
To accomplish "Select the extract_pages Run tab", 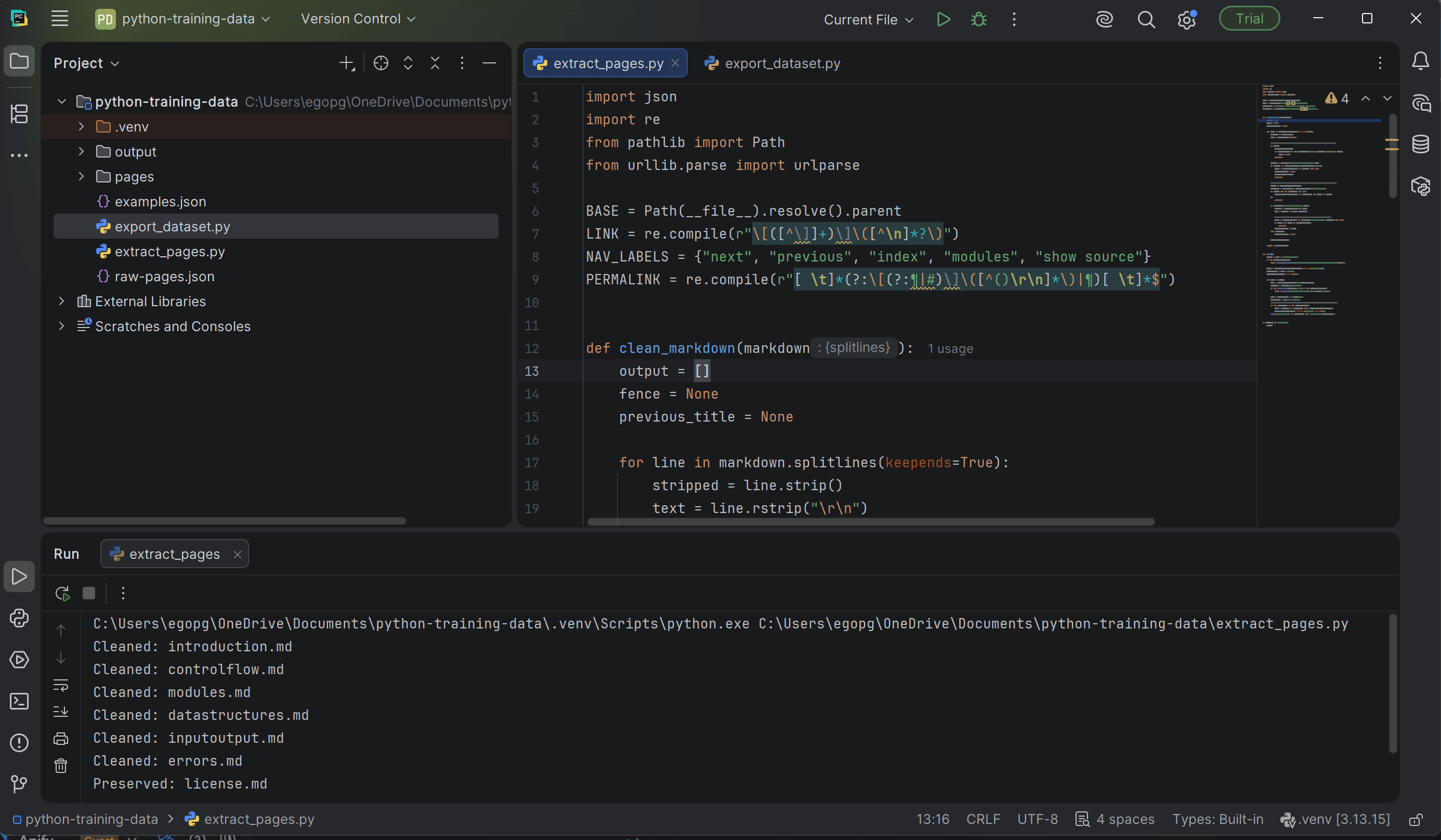I will click(x=175, y=554).
